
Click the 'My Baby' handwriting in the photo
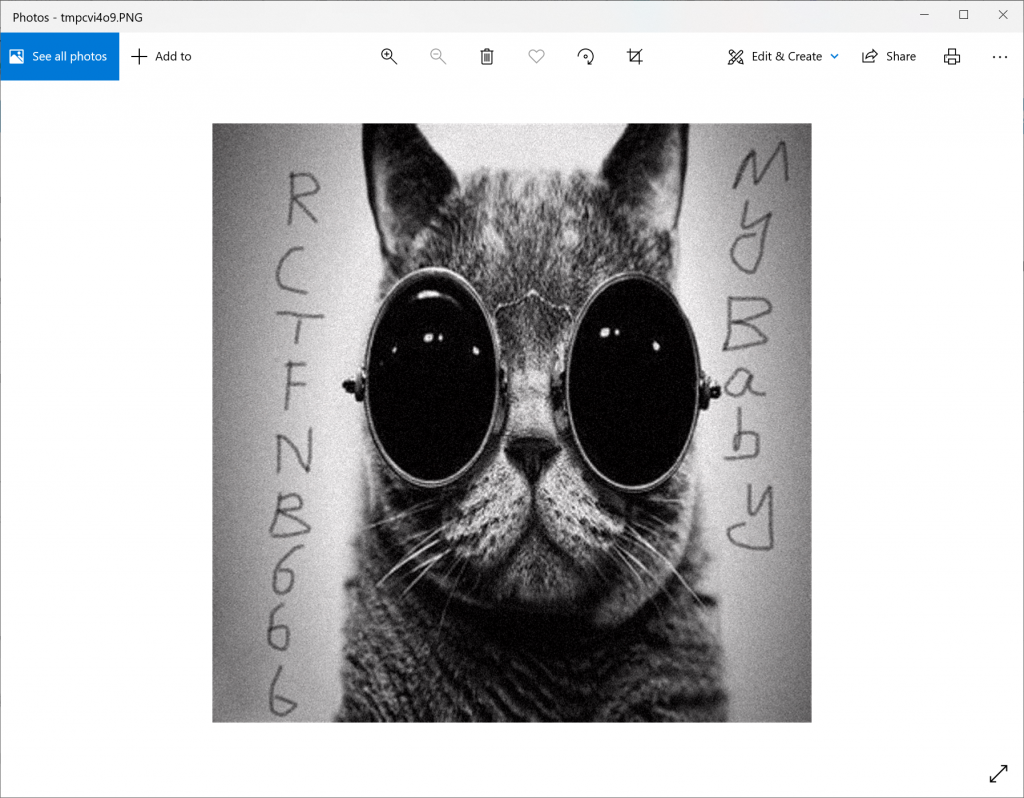753,350
